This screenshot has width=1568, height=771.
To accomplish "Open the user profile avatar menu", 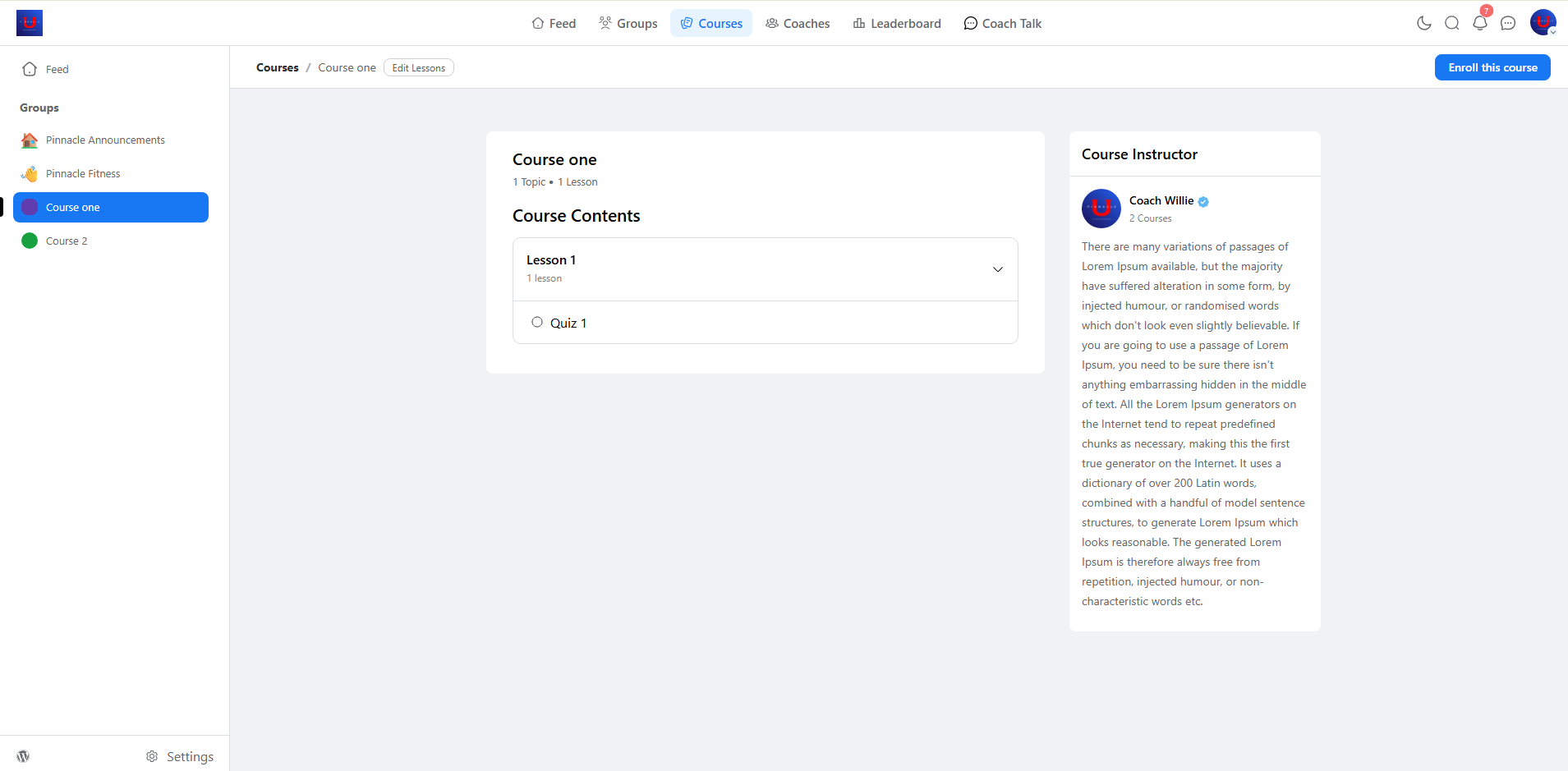I will [x=1543, y=22].
